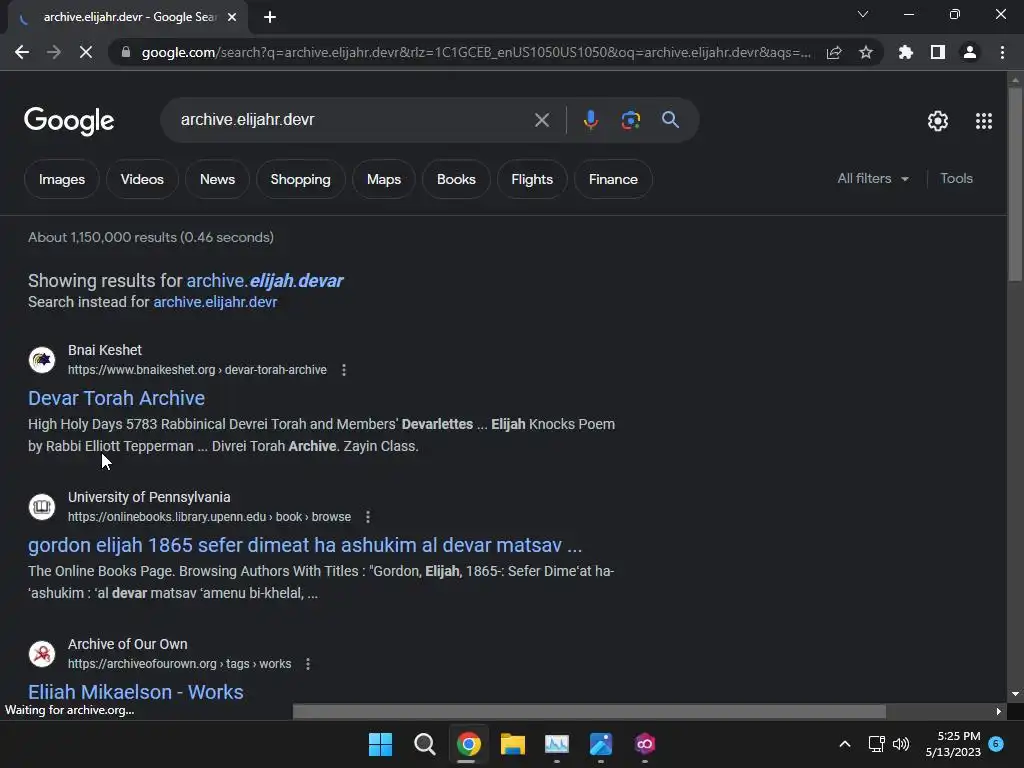Image resolution: width=1024 pixels, height=768 pixels.
Task: Open Windows Start menu
Action: coord(380,744)
